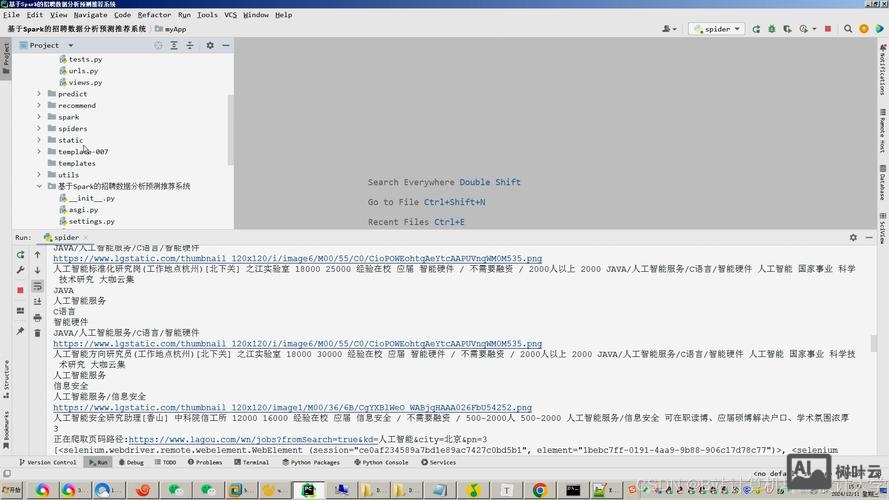Open the user account dropdown in toolbar
Screen dimensions: 889x500
[669, 29]
